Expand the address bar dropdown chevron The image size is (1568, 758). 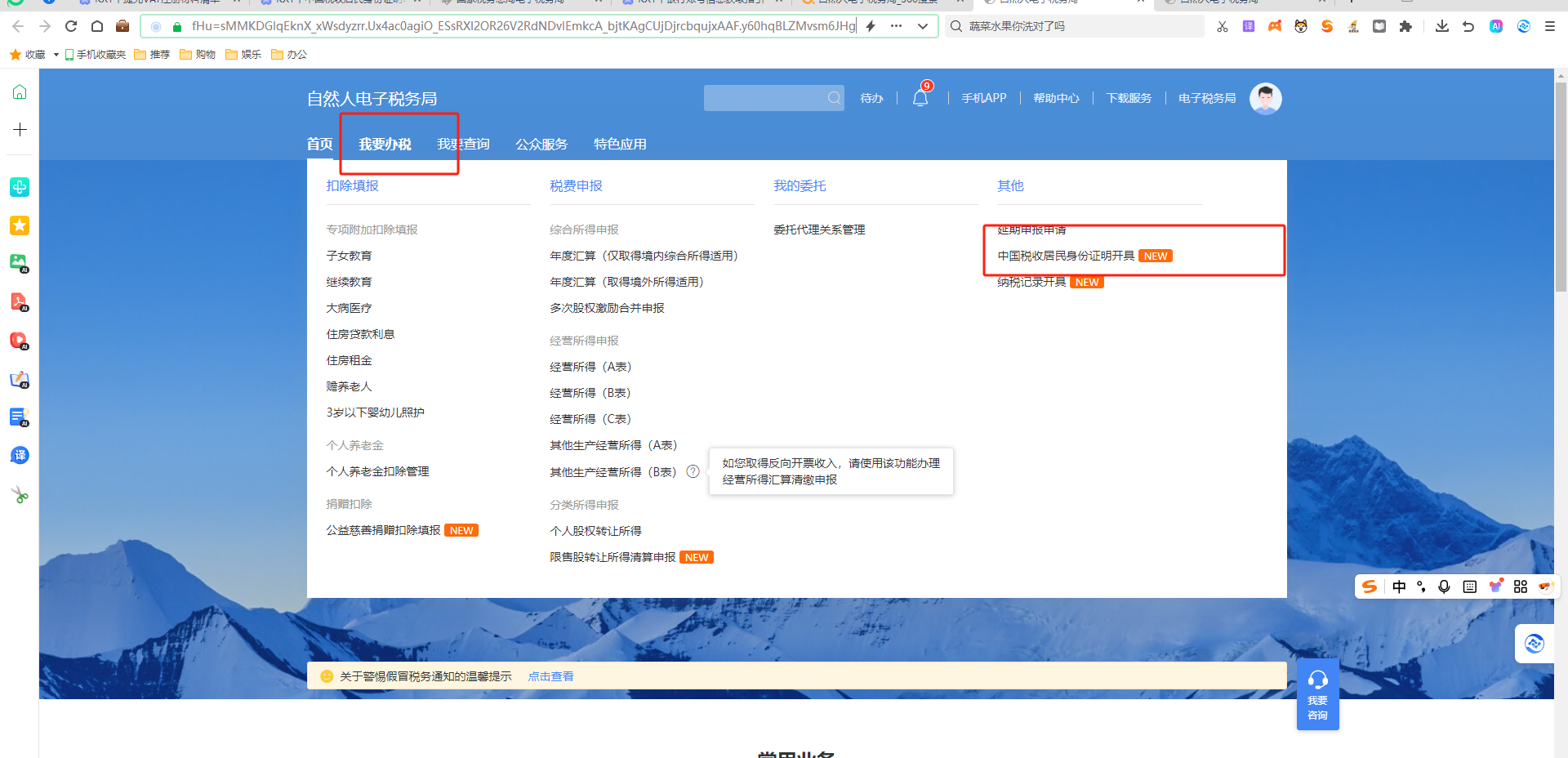tap(923, 26)
